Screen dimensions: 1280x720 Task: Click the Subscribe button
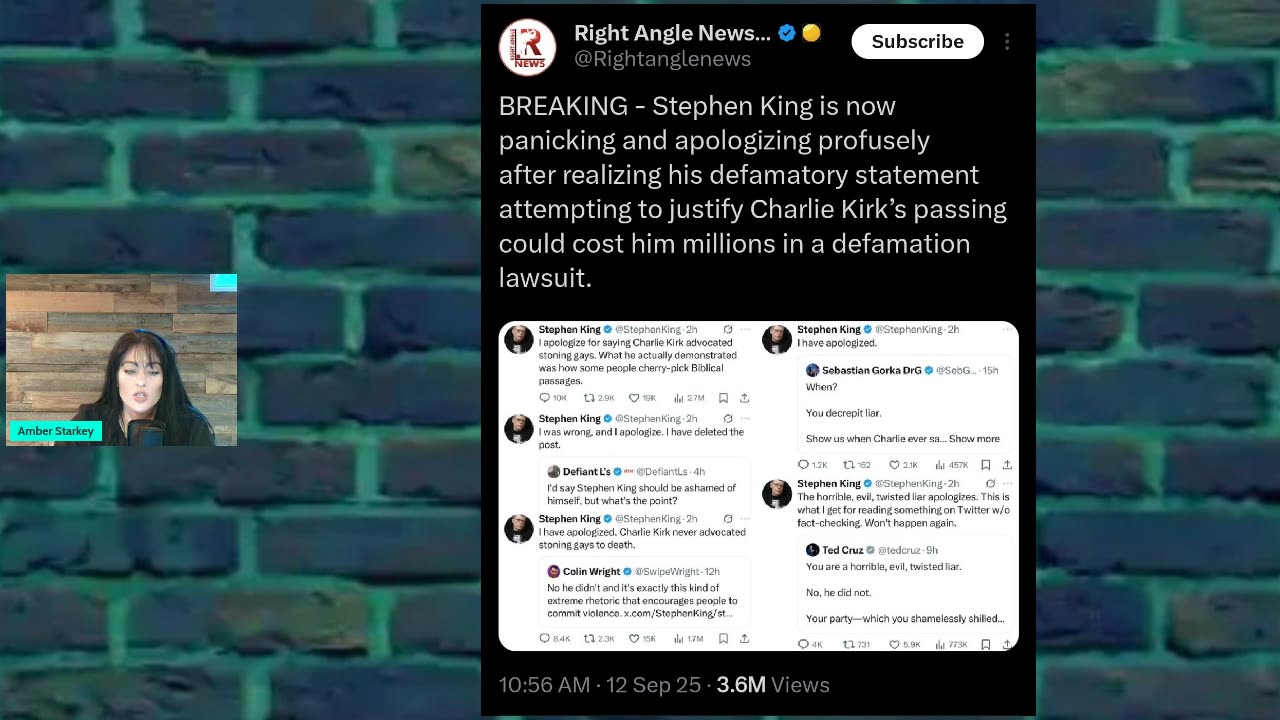[917, 42]
